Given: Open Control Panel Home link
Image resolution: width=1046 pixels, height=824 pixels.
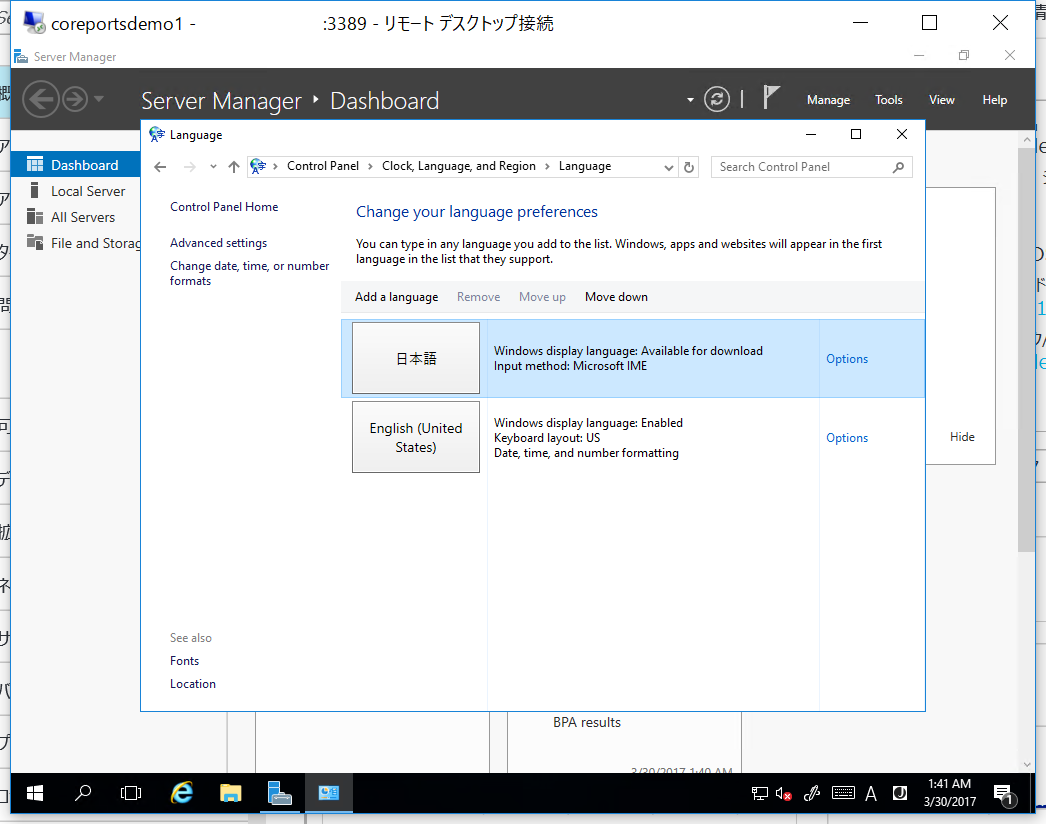Looking at the screenshot, I should coord(224,207).
